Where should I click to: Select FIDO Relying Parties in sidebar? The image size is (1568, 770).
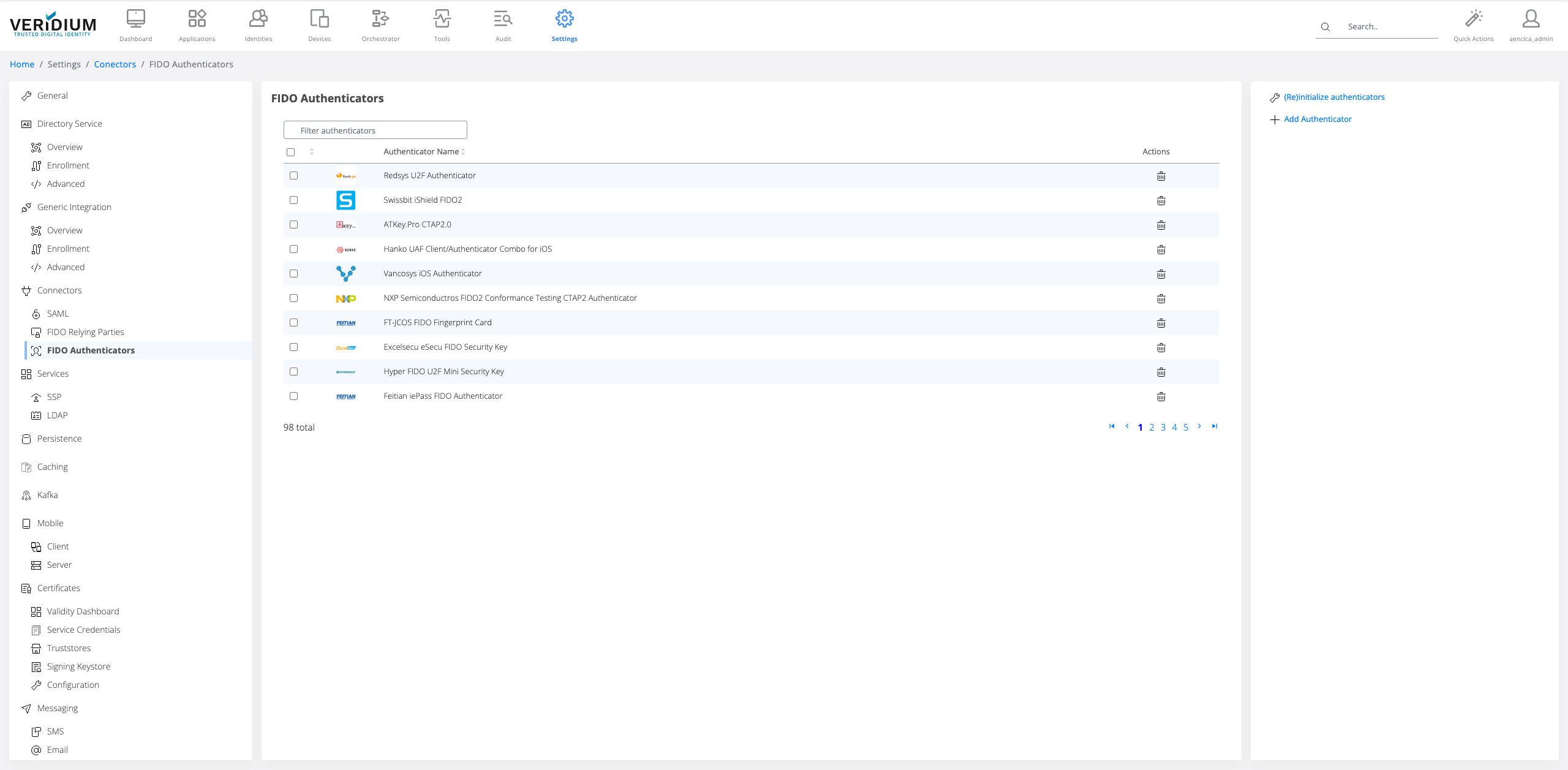coord(85,332)
